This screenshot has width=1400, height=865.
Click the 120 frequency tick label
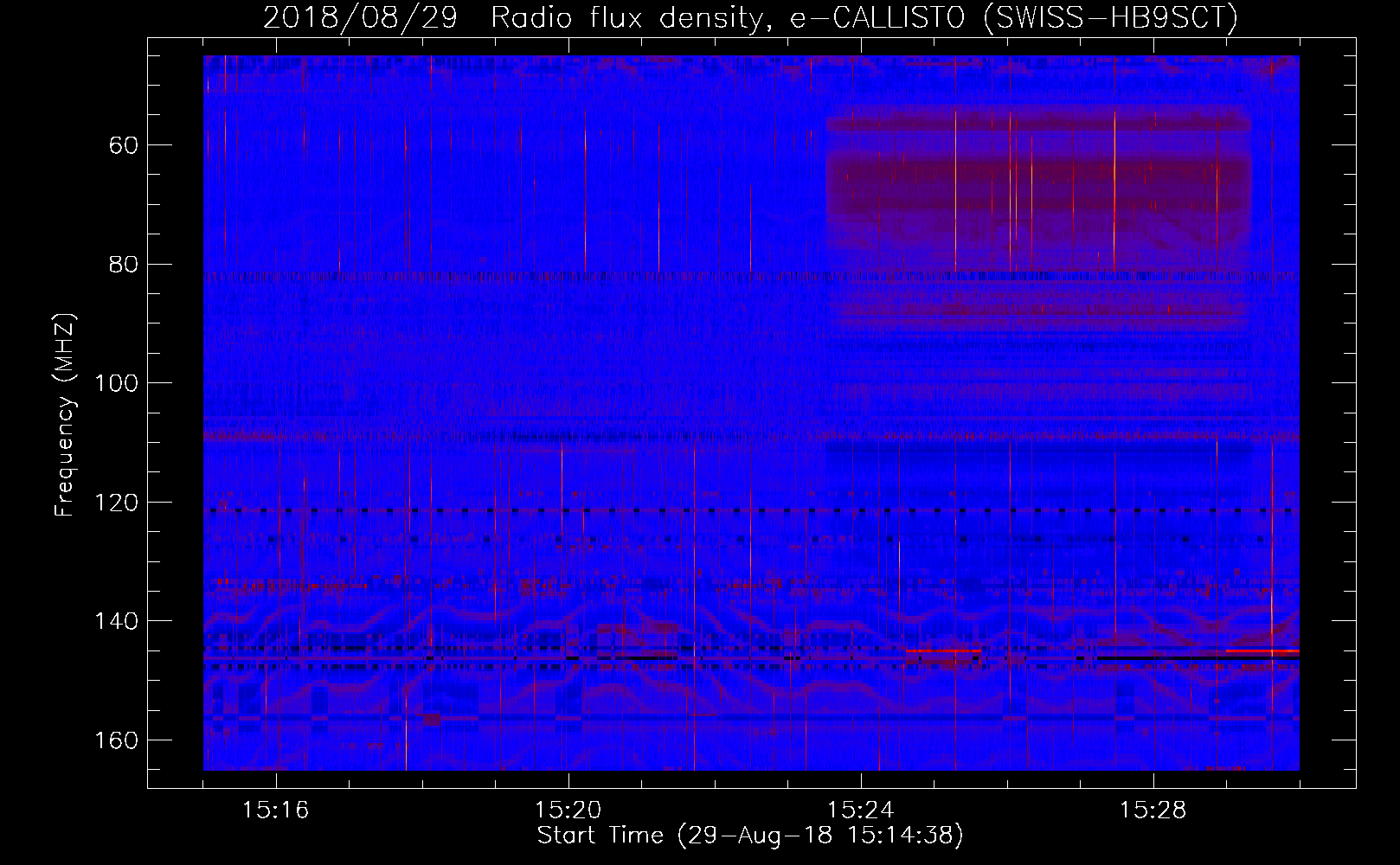click(116, 503)
